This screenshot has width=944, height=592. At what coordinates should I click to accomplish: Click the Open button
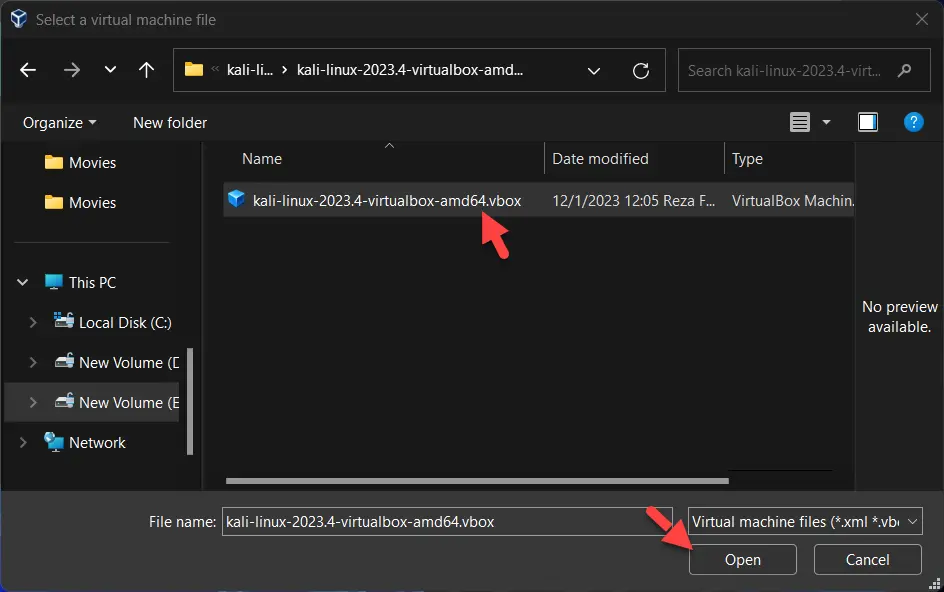click(742, 559)
